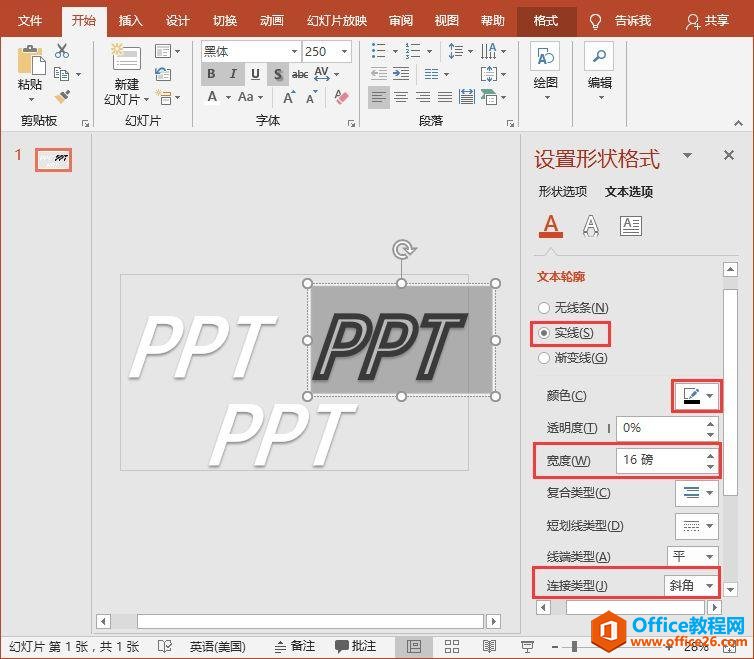Select the 无线条 (No line) radio button

coord(544,308)
